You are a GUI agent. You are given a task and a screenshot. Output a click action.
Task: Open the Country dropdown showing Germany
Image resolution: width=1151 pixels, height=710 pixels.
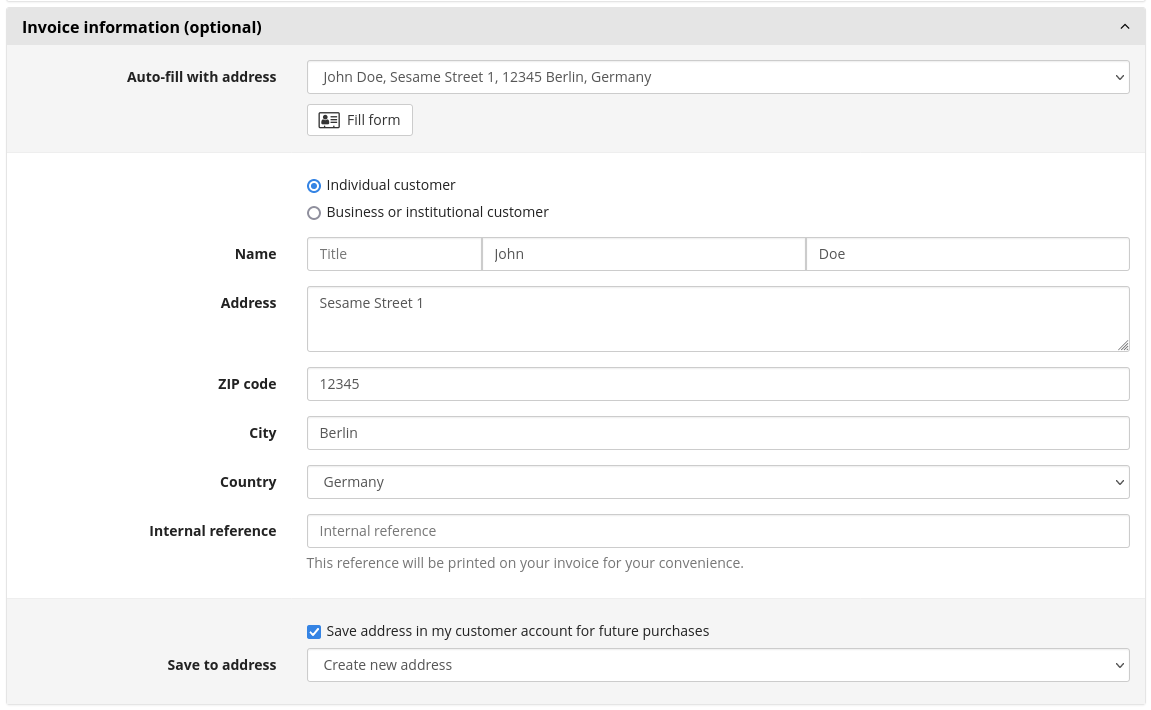[x=717, y=482]
